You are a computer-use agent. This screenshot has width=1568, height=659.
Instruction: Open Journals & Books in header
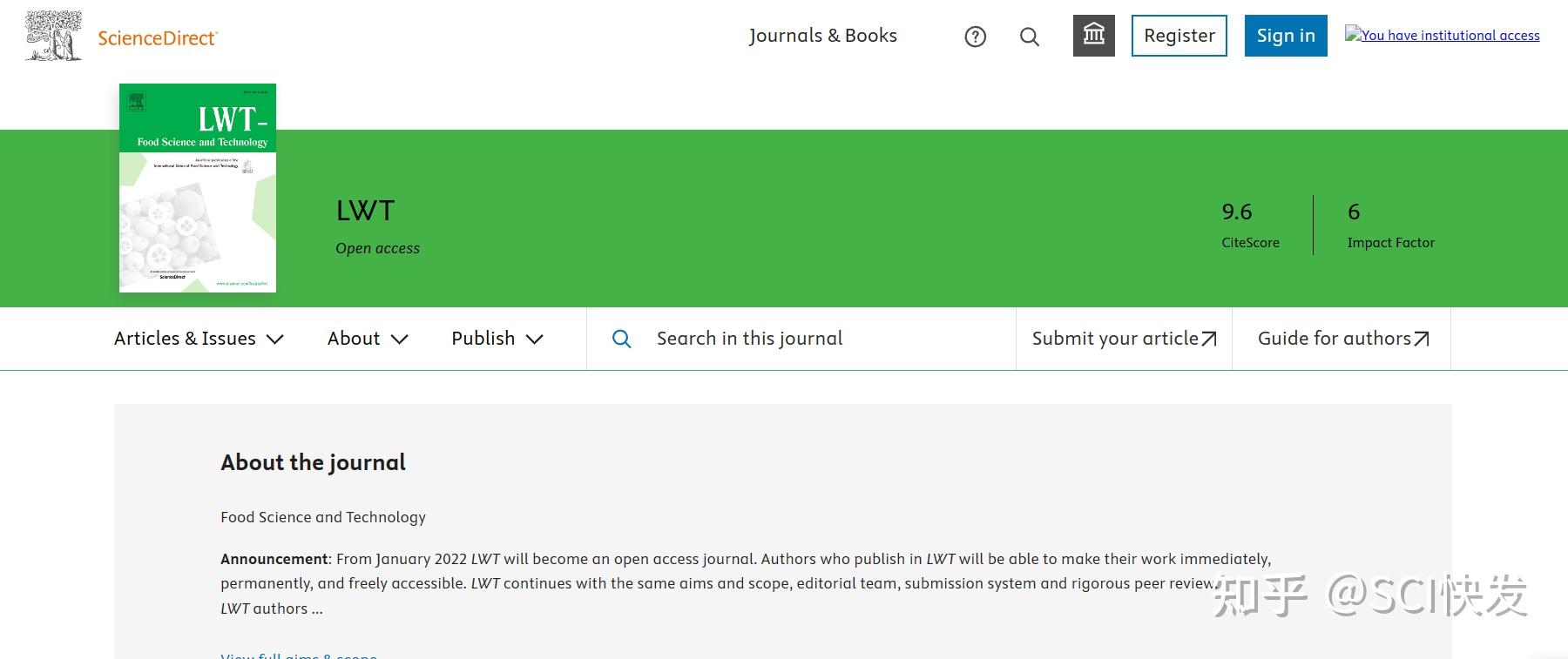click(823, 36)
